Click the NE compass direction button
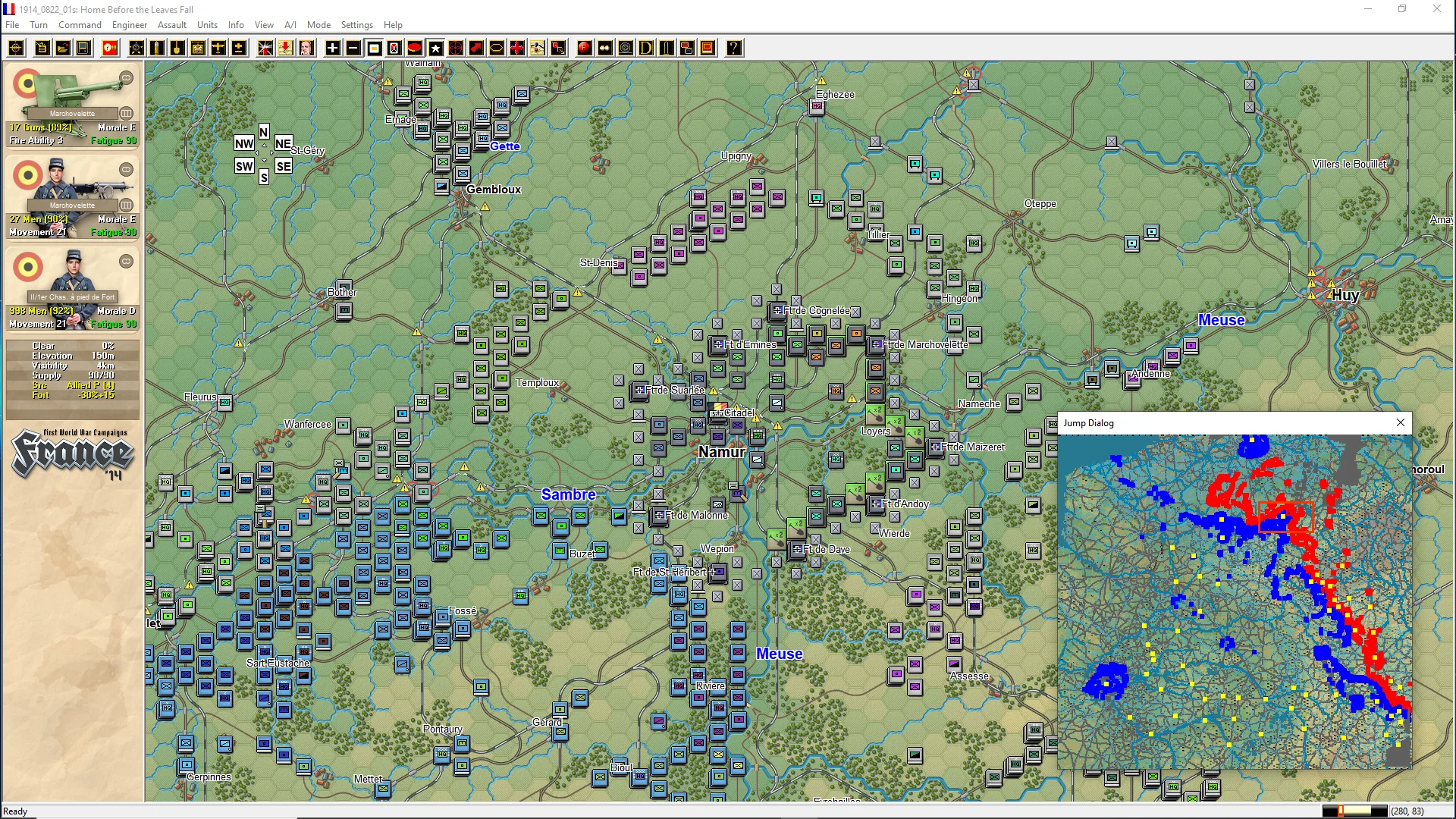1456x819 pixels. point(283,144)
